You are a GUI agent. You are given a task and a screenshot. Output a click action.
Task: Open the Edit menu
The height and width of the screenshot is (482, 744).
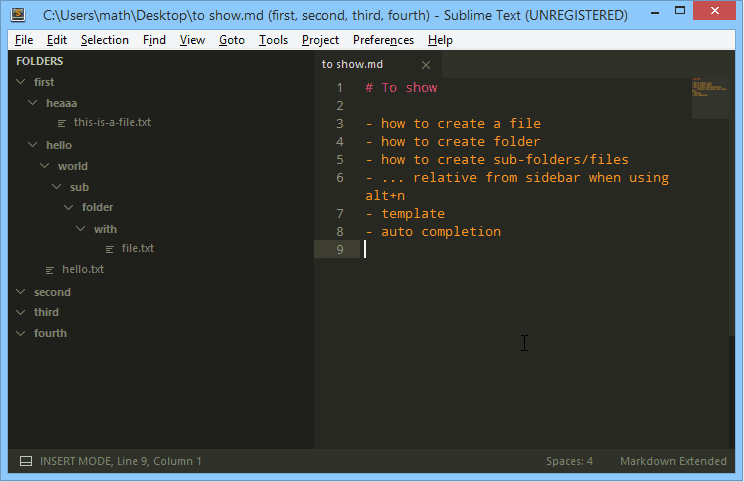click(x=56, y=40)
